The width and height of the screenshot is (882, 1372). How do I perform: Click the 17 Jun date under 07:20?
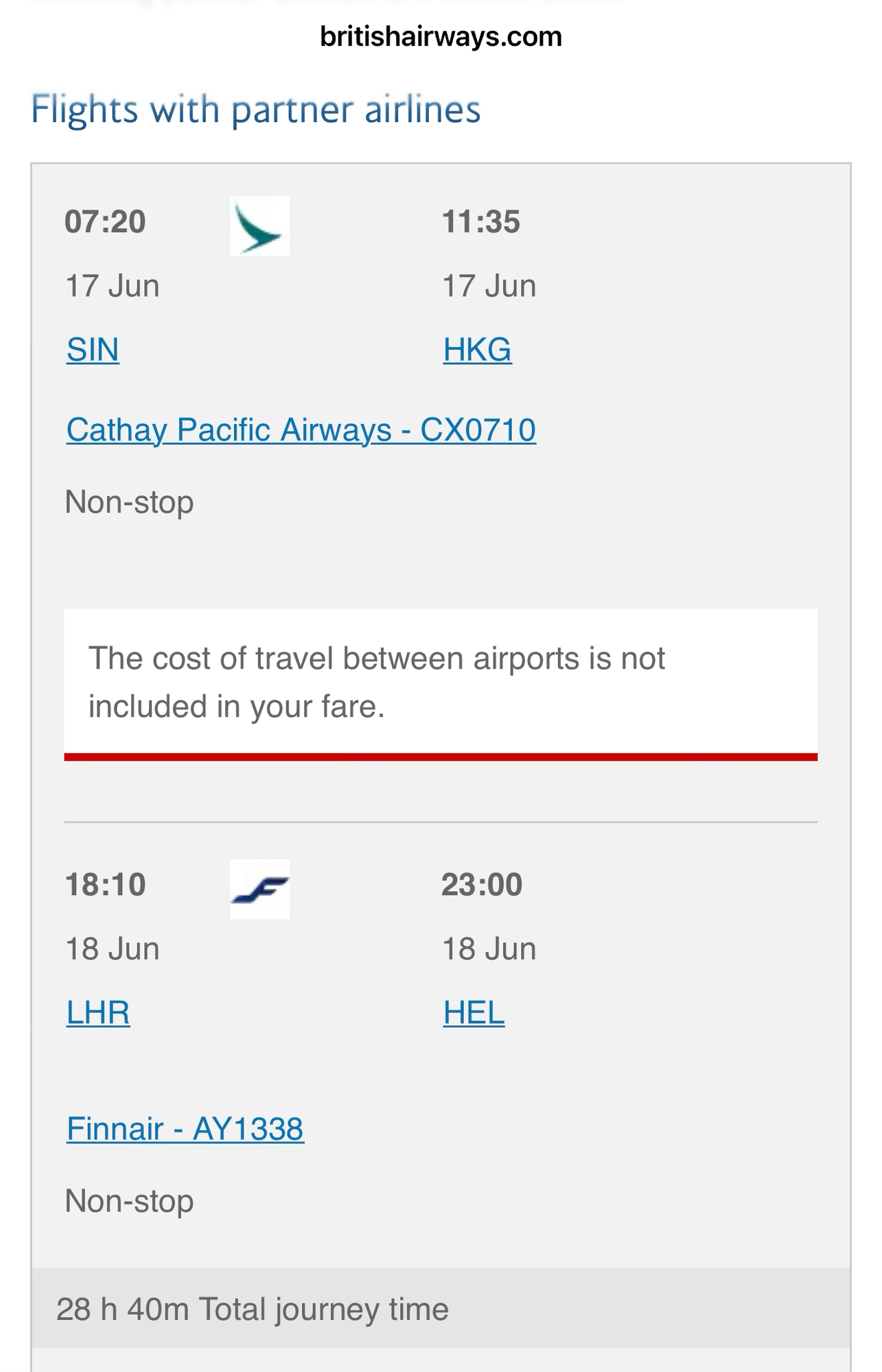[x=112, y=285]
